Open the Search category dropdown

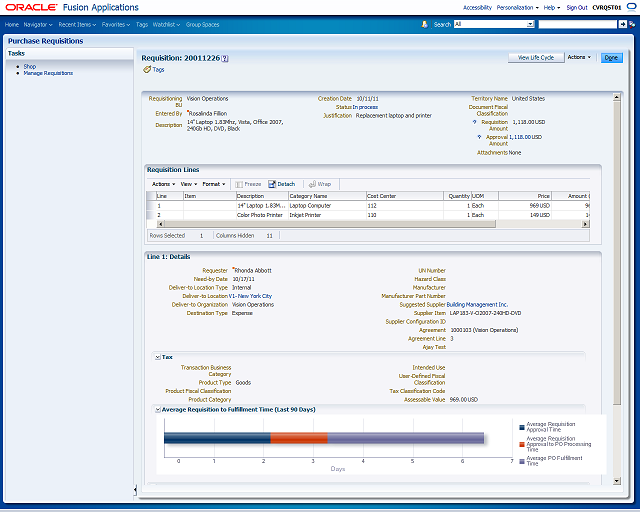click(530, 24)
